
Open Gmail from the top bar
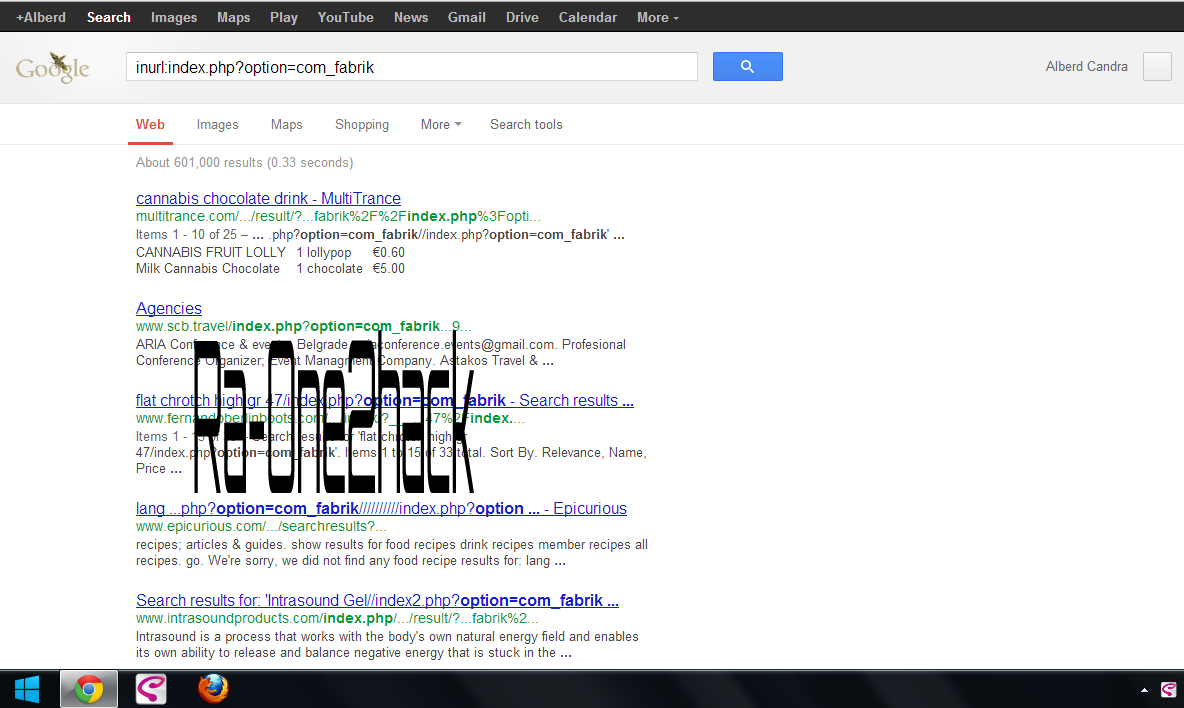467,17
